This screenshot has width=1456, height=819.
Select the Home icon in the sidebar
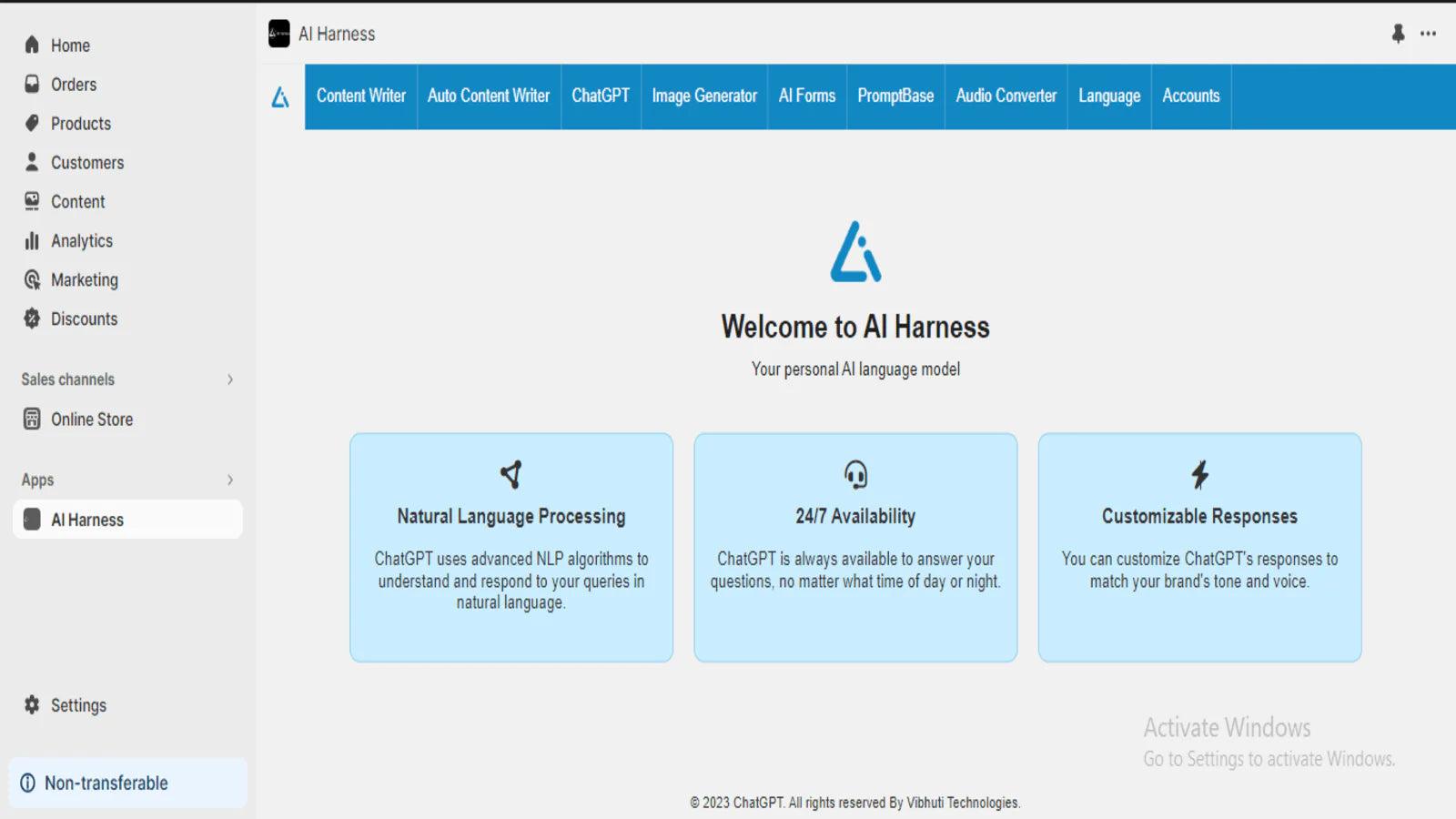tap(31, 45)
